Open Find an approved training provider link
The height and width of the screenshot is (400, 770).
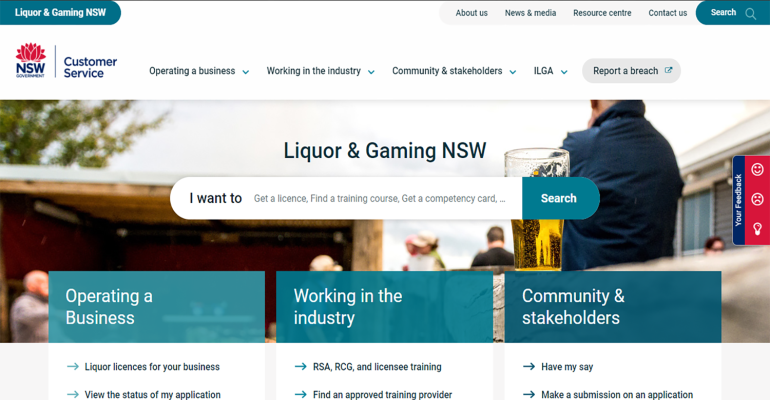point(382,394)
